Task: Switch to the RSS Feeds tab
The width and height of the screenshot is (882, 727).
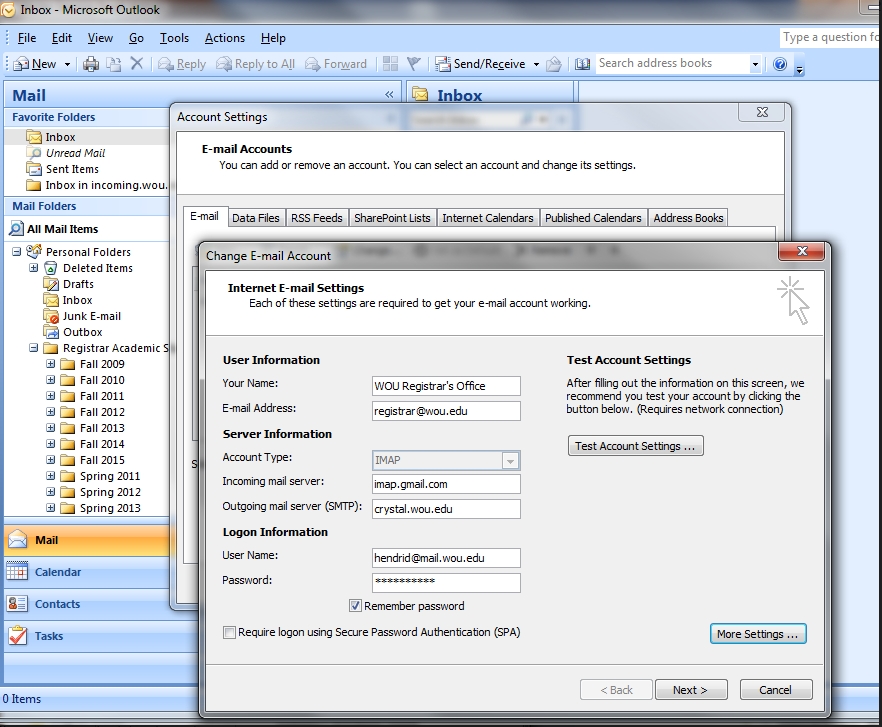Action: (x=317, y=218)
